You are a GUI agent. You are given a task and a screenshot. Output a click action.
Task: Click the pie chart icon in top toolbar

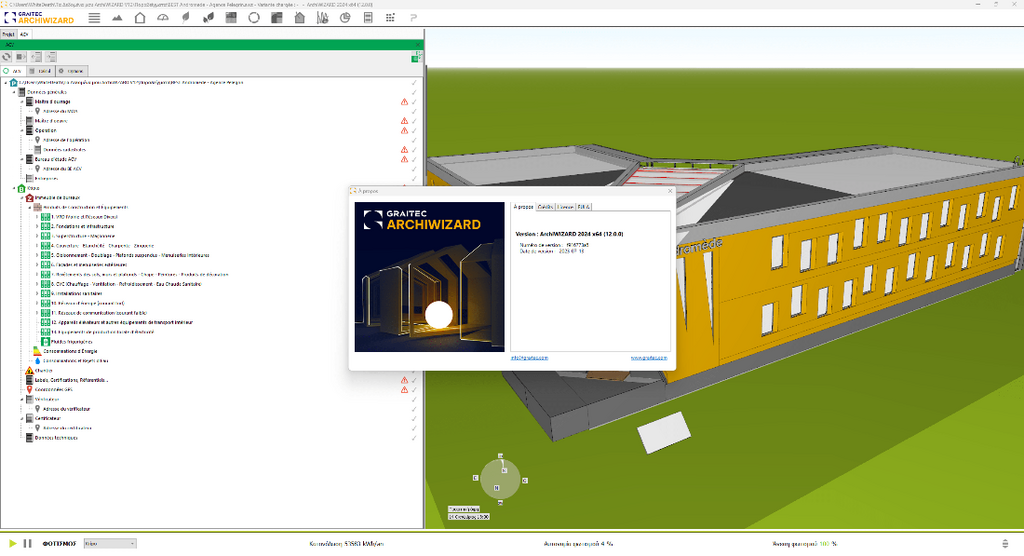click(x=345, y=18)
